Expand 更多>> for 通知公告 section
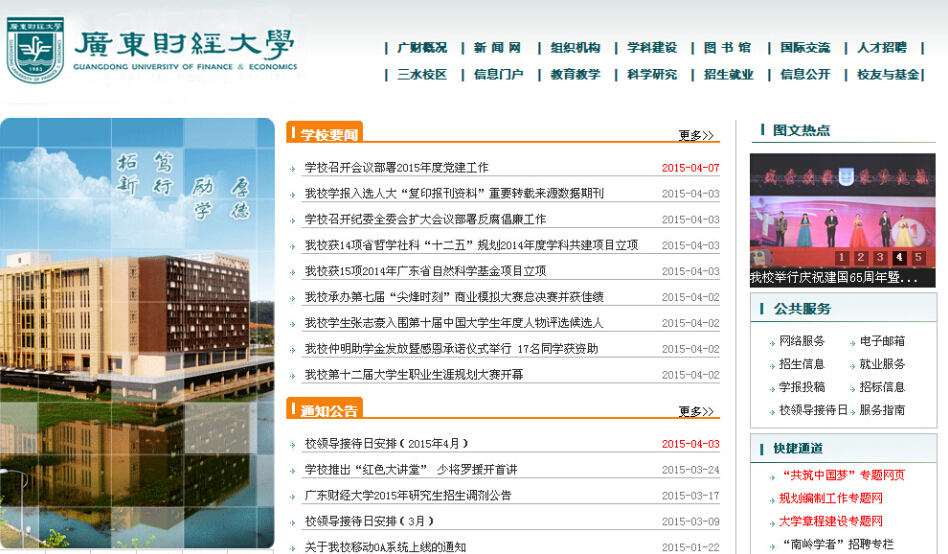 pyautogui.click(x=696, y=411)
